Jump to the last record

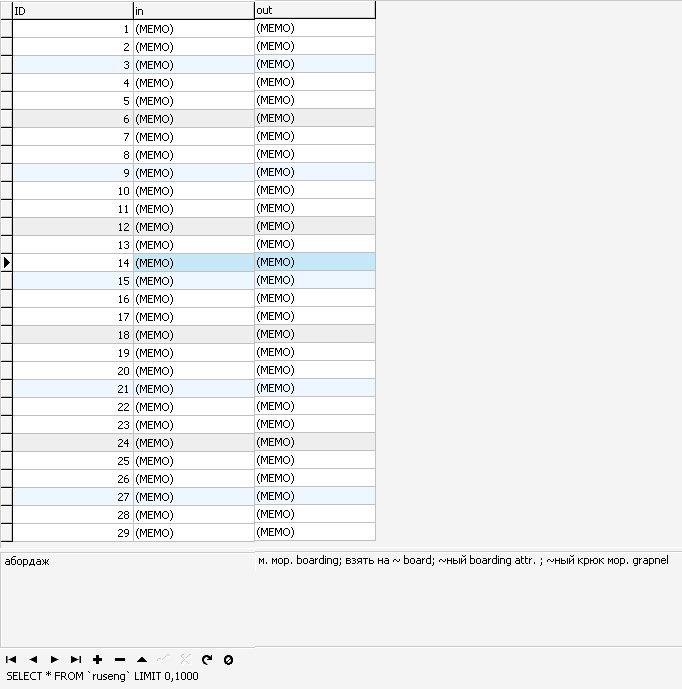tap(76, 659)
